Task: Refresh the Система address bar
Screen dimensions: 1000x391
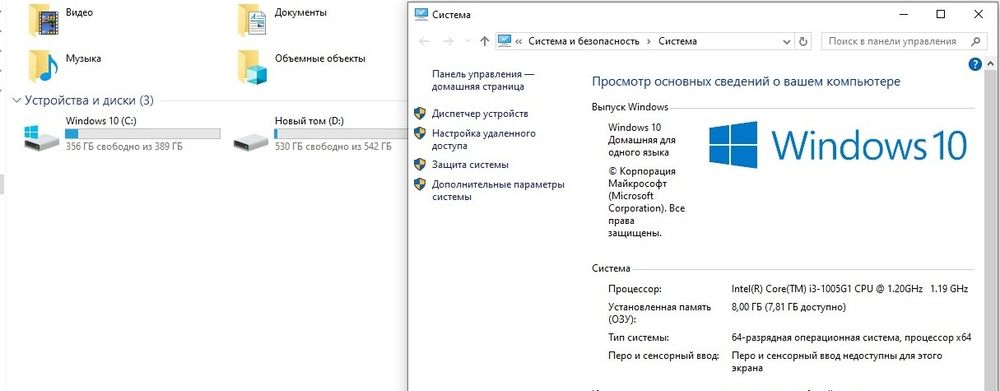Action: [804, 41]
